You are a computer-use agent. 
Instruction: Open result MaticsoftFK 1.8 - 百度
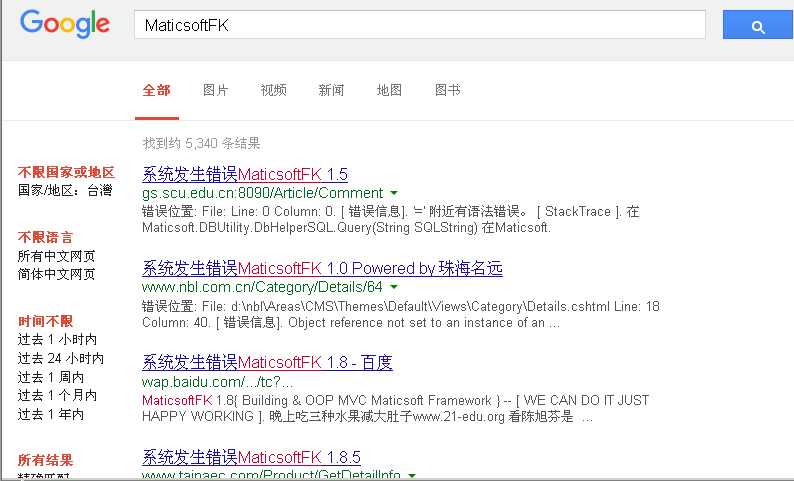[267, 363]
